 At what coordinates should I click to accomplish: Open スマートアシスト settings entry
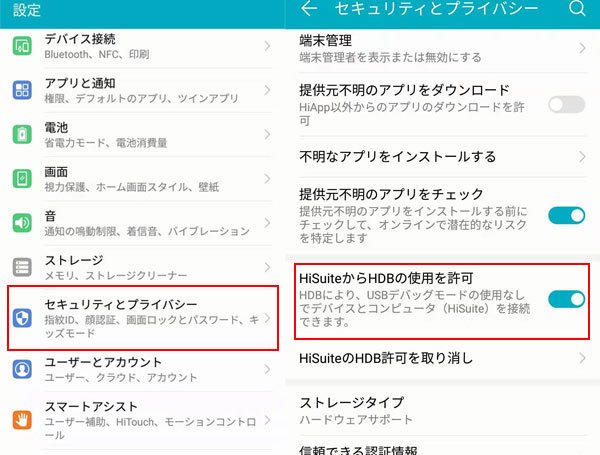142,421
